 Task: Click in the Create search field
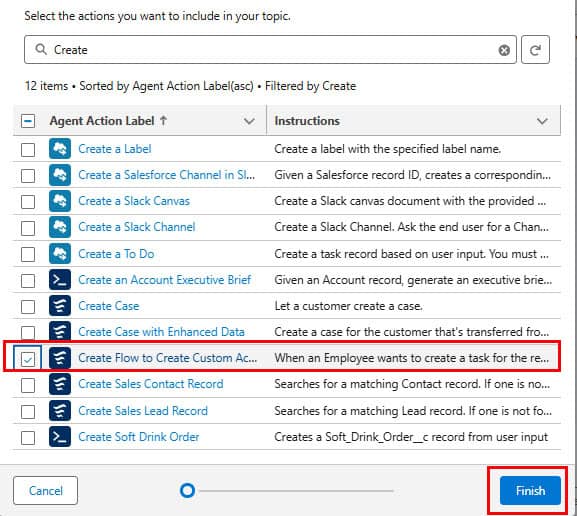click(x=270, y=50)
